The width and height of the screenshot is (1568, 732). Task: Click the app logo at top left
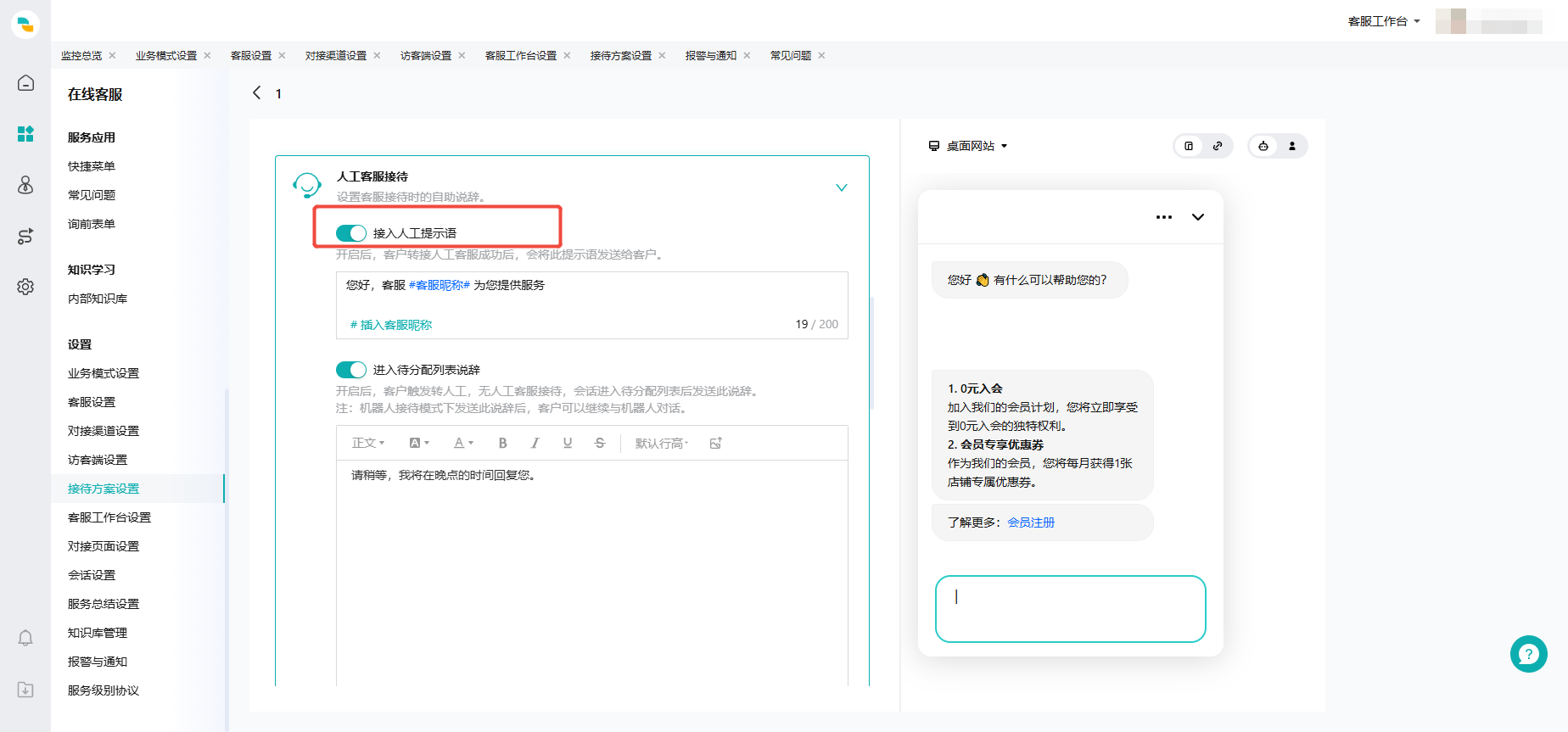click(25, 24)
